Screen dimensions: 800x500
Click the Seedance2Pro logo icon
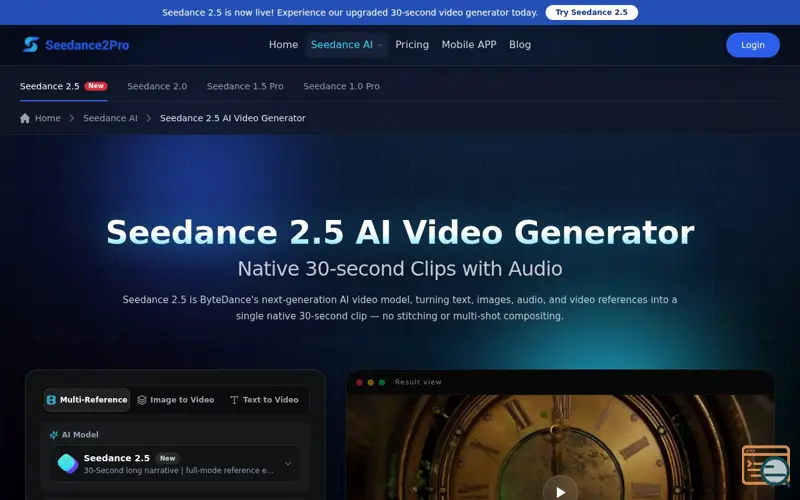(31, 45)
